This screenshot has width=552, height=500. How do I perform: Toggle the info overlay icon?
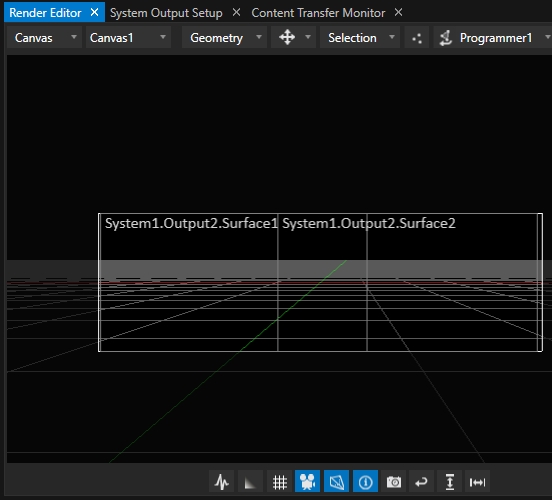pyautogui.click(x=365, y=481)
